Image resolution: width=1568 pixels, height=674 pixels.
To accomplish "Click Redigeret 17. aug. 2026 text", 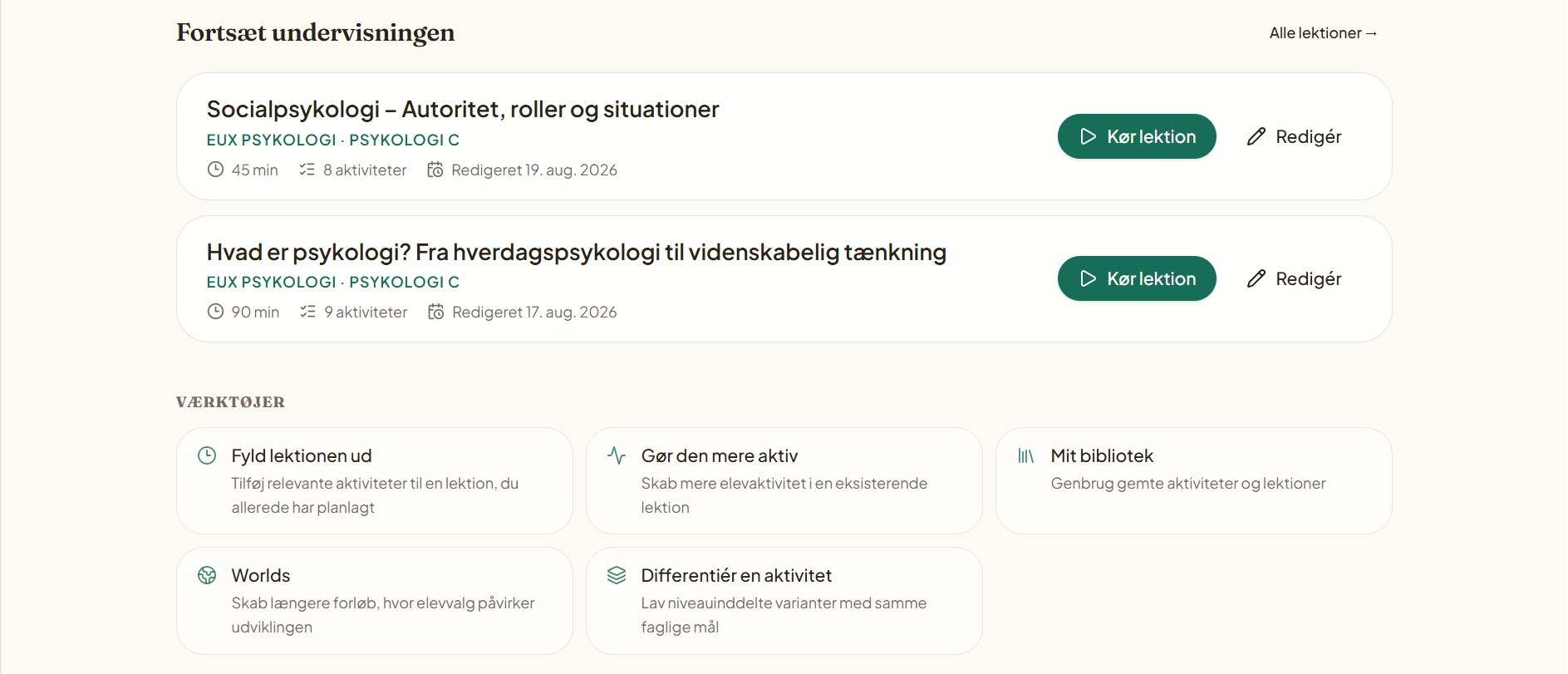I will point(534,312).
